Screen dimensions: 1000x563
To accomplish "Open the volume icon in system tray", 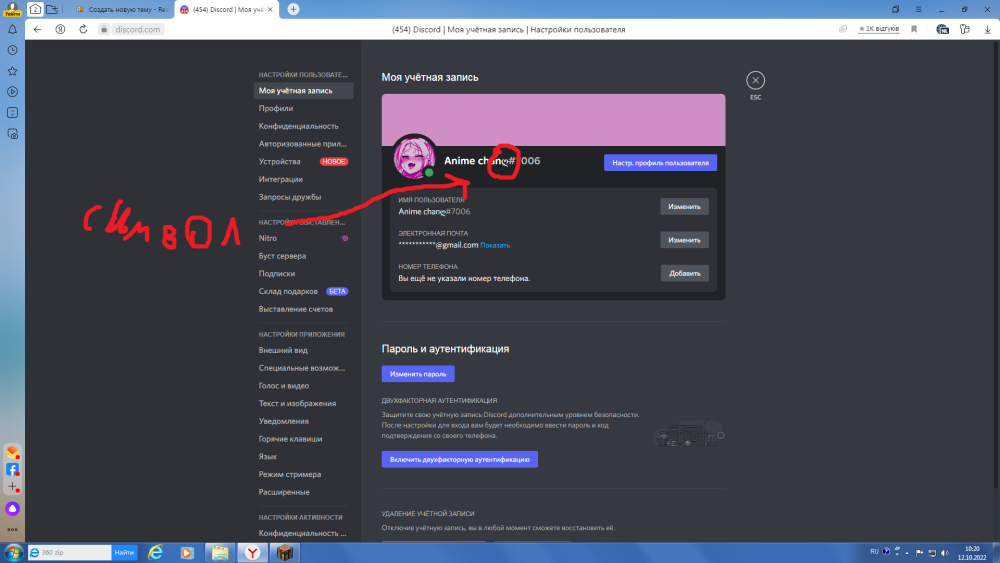I will 945,553.
